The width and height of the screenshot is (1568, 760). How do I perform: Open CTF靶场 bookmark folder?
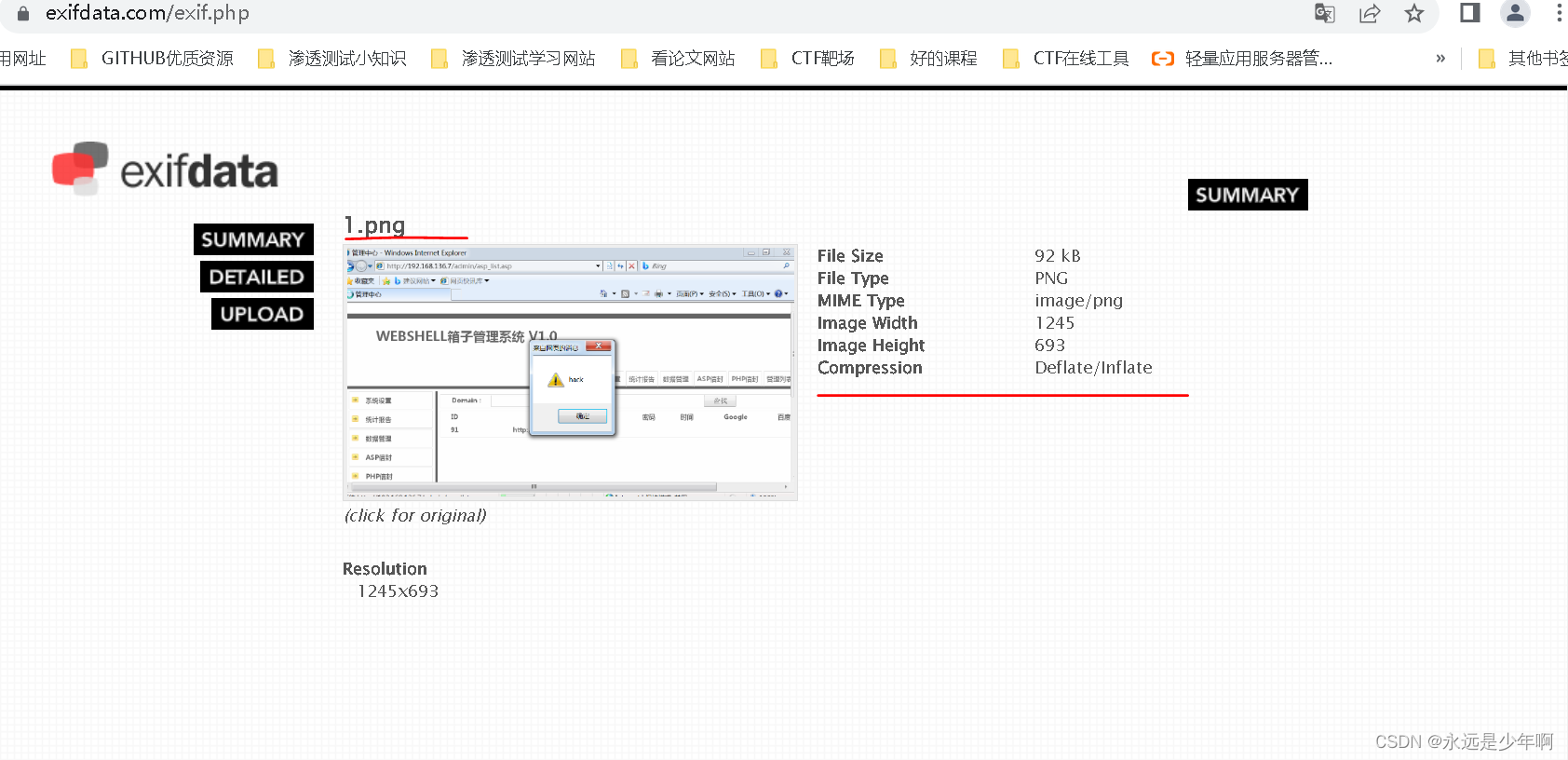[x=808, y=59]
